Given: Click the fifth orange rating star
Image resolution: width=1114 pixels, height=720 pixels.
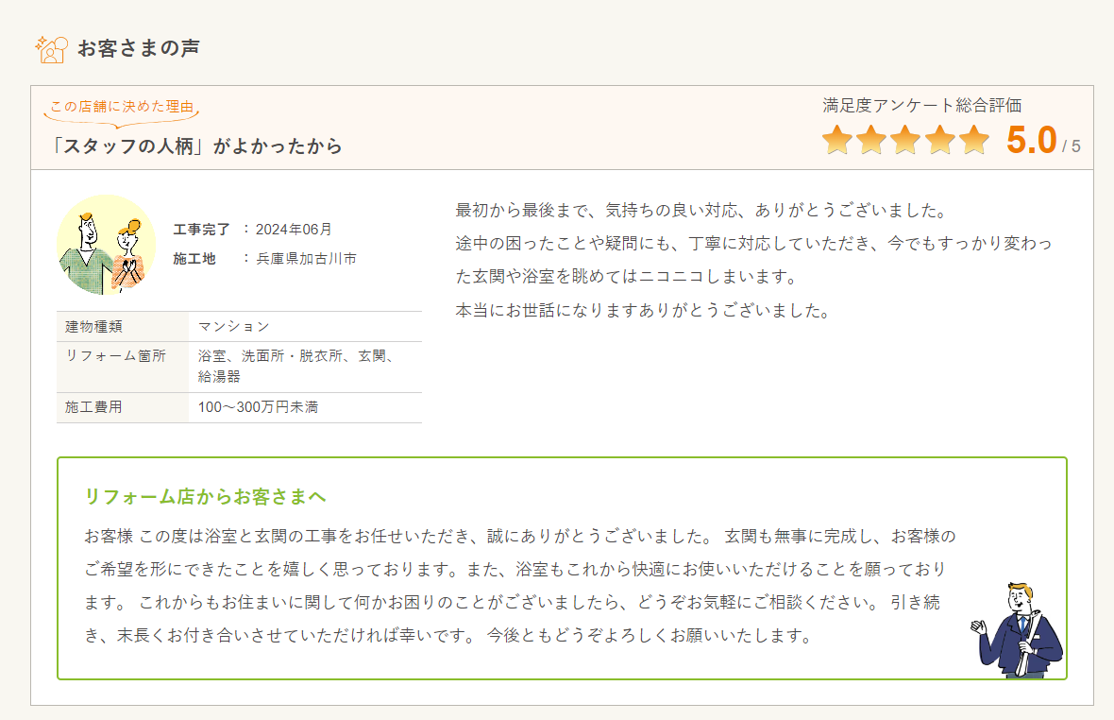Looking at the screenshot, I should 973,141.
